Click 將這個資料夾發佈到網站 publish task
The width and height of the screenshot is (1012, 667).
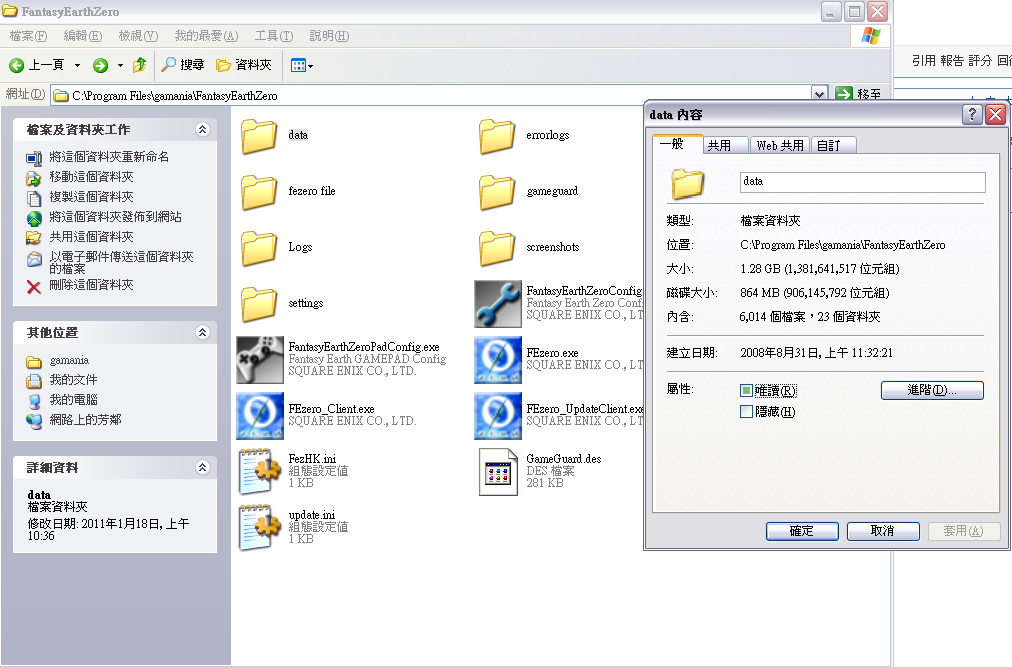[x=116, y=217]
